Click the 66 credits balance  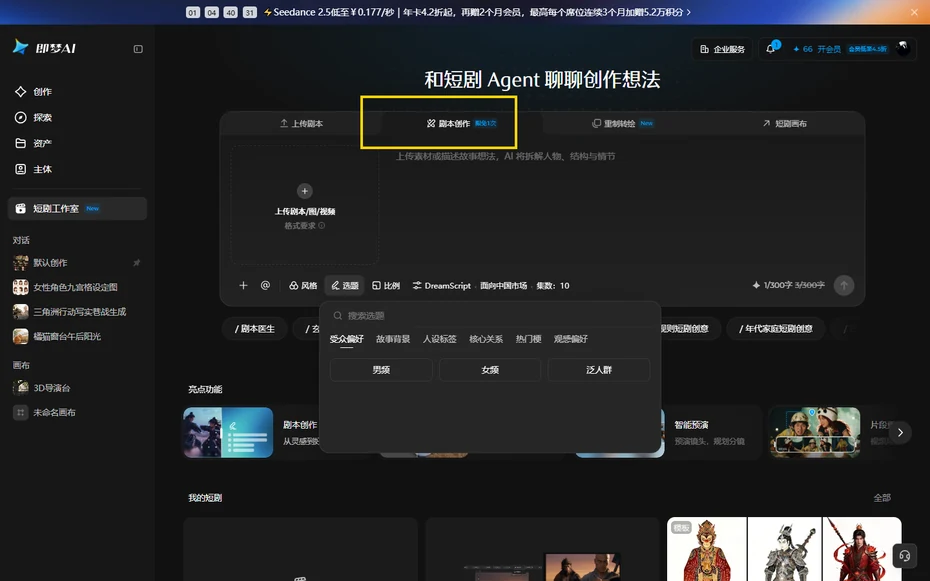(x=802, y=49)
